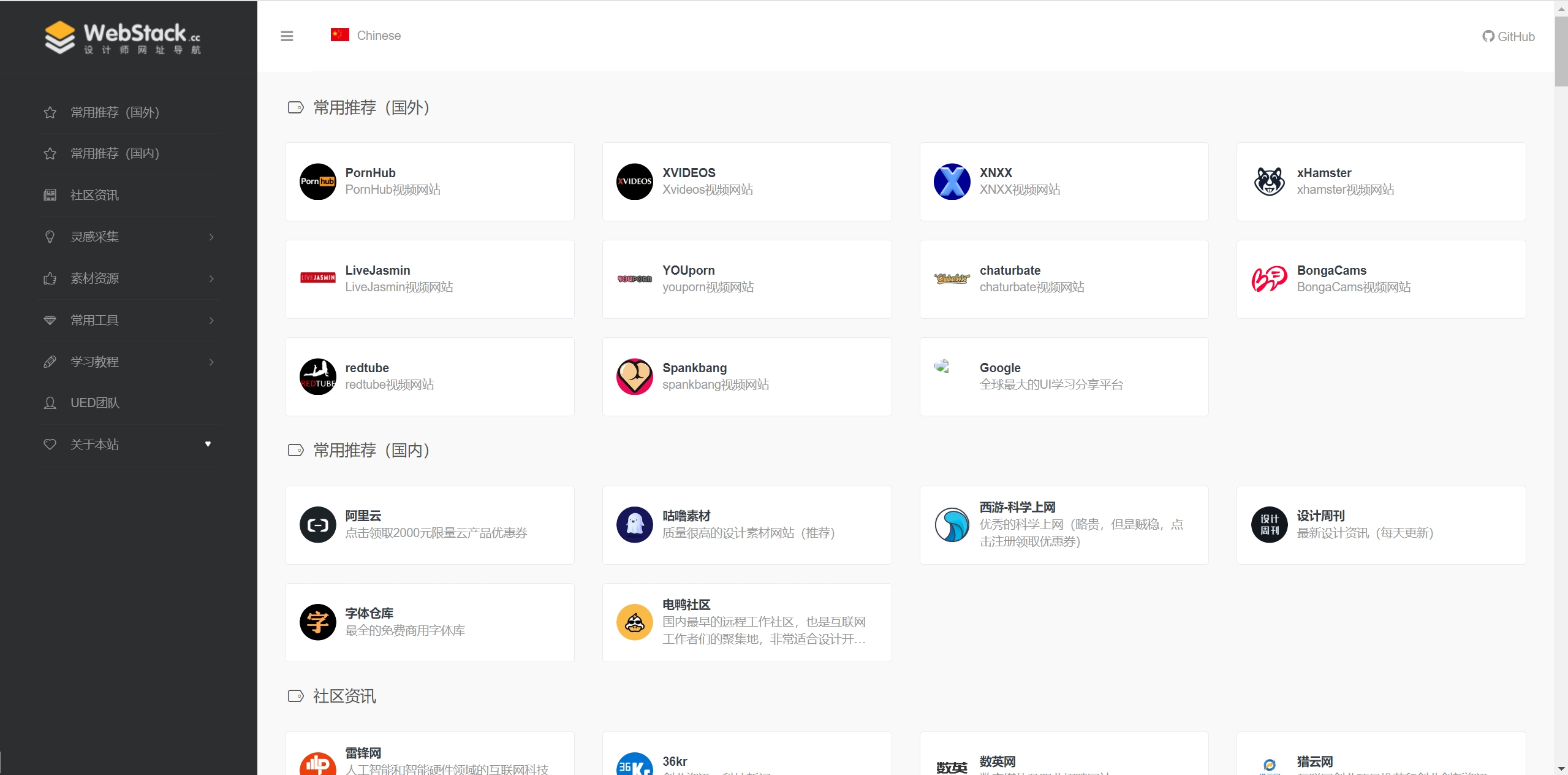This screenshot has height=775, width=1568.
Task: Click the tag icon beside the 社区资讯 heading
Action: [x=296, y=696]
